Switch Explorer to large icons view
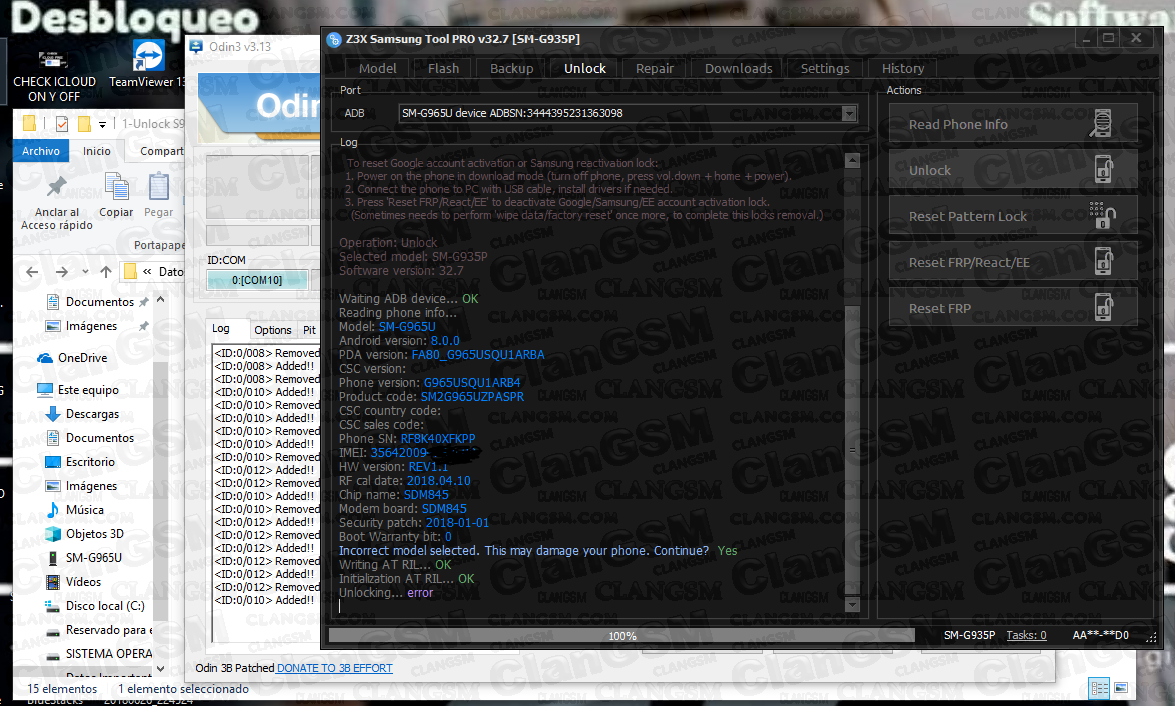Screen dimensions: 1175x706 coord(1121,687)
